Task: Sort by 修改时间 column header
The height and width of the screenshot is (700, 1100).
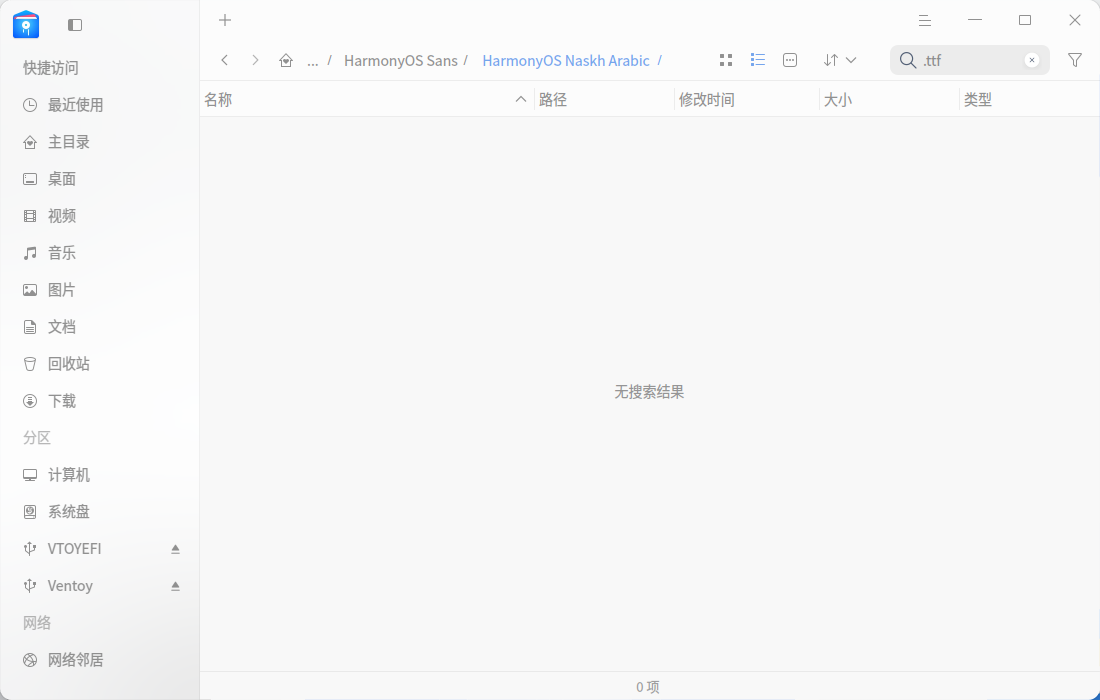Action: coord(706,100)
